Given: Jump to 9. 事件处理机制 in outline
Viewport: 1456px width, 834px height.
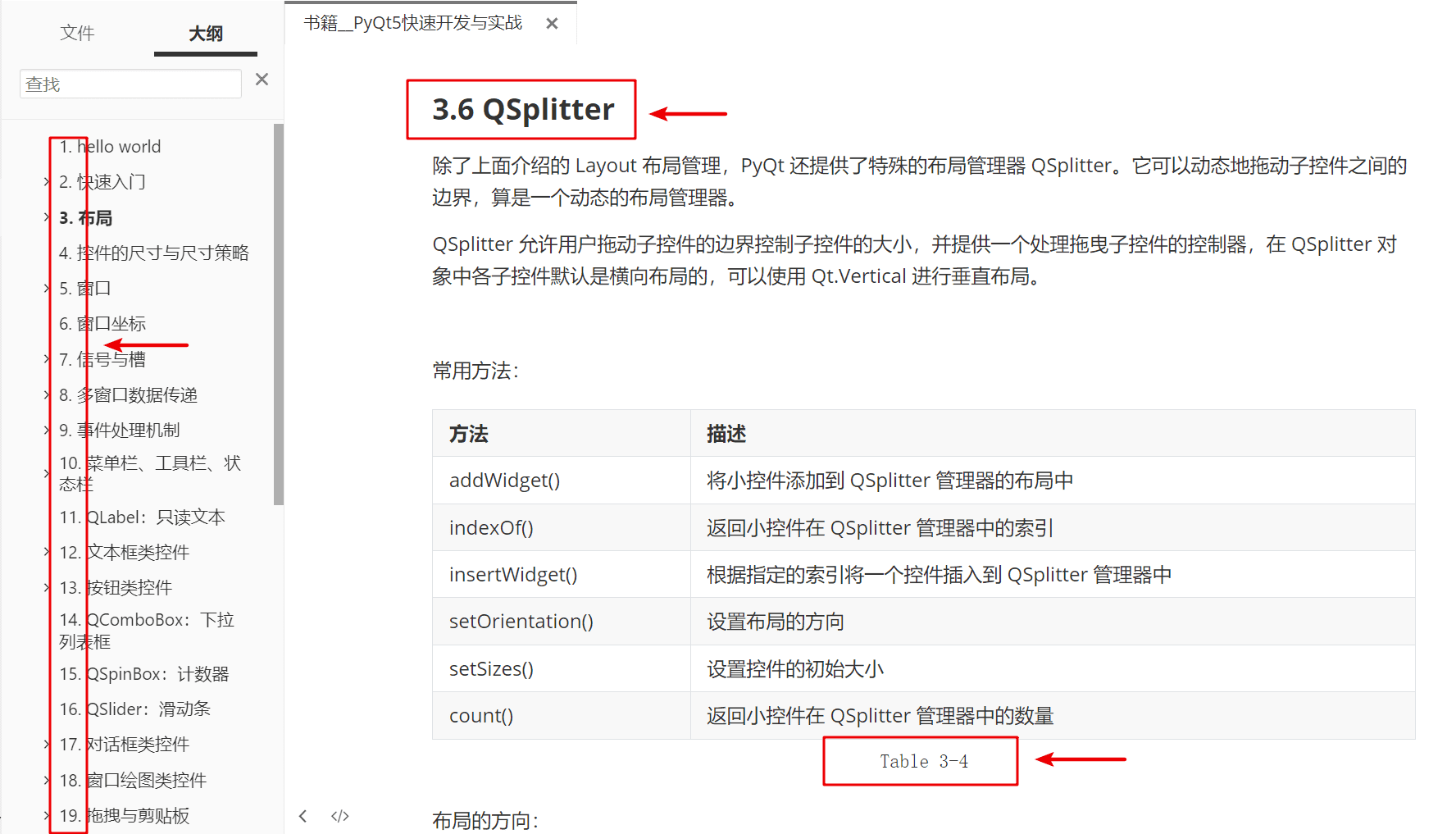Looking at the screenshot, I should tap(120, 430).
